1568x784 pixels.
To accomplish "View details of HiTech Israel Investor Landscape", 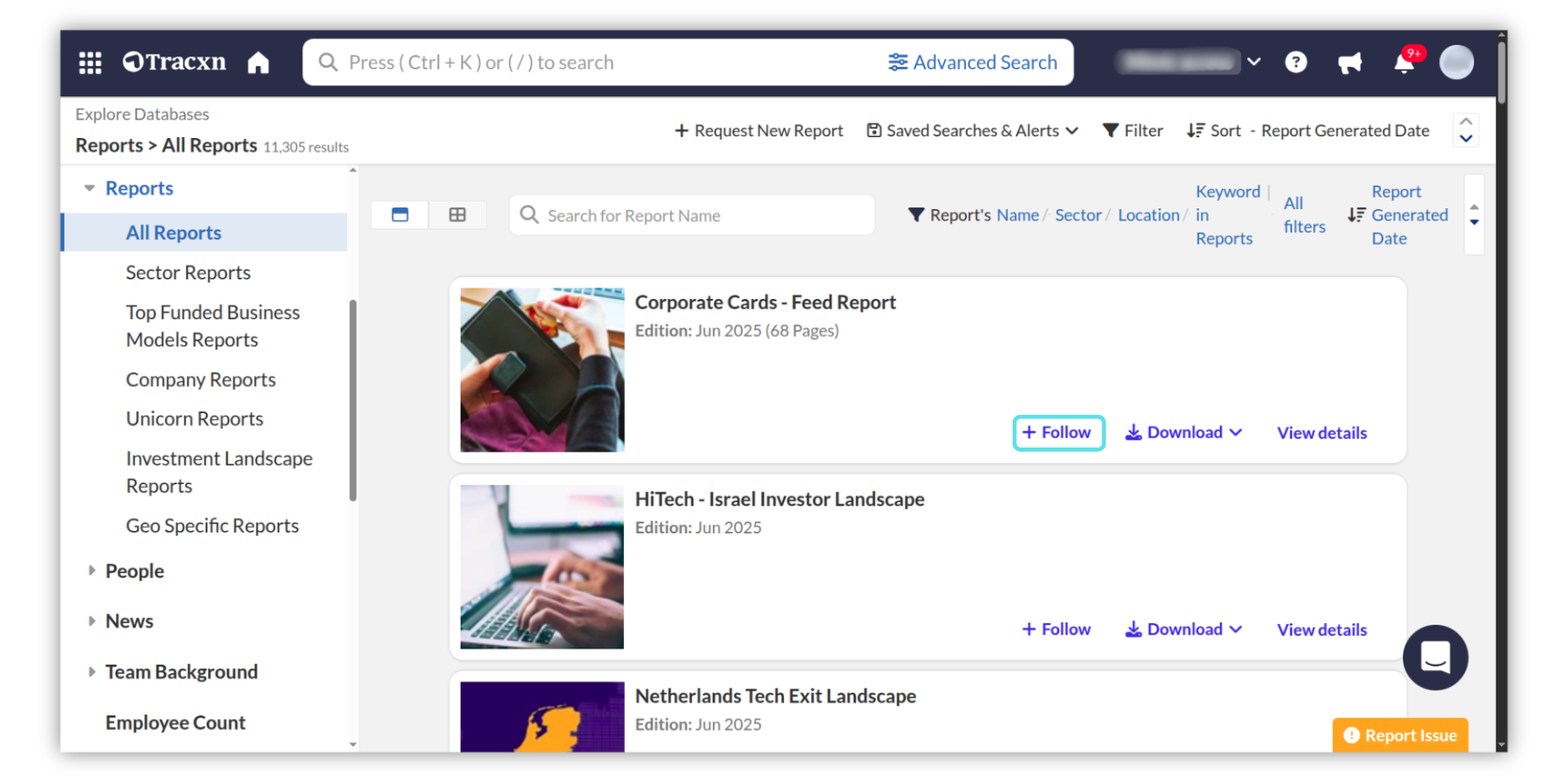I will pyautogui.click(x=1321, y=630).
